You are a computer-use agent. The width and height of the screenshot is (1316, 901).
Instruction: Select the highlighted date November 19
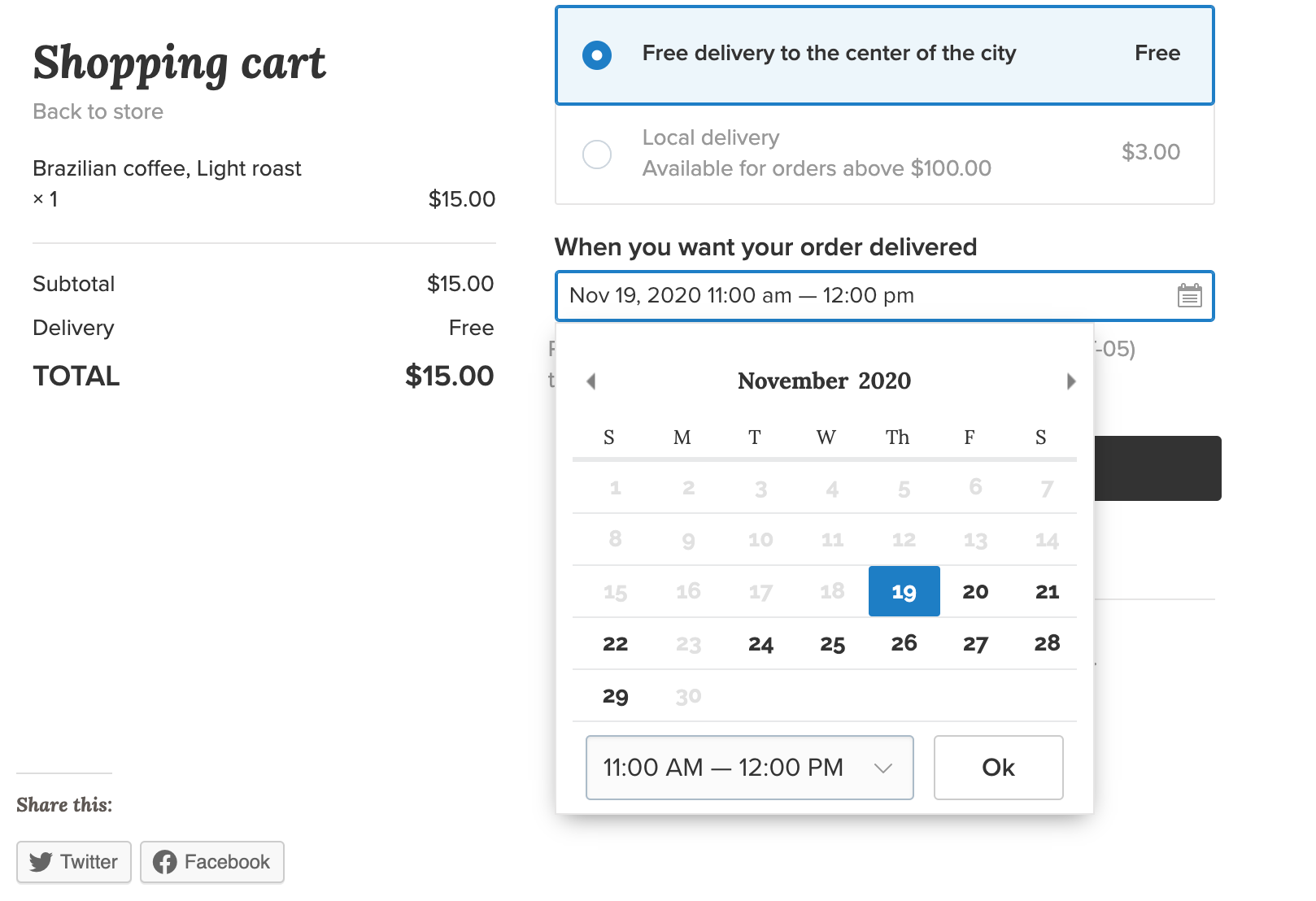point(904,591)
